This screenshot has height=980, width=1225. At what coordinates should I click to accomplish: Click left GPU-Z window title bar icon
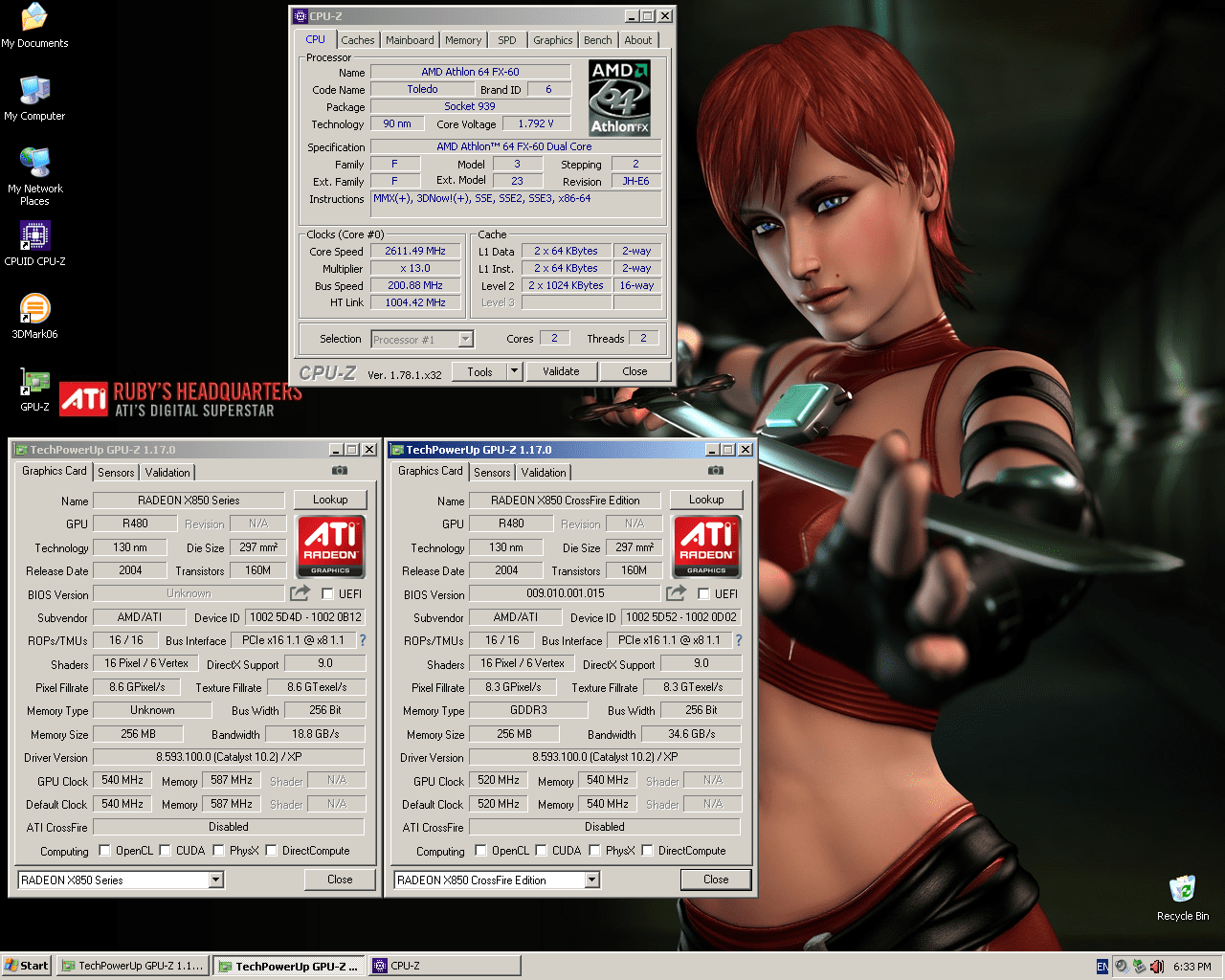click(x=21, y=450)
